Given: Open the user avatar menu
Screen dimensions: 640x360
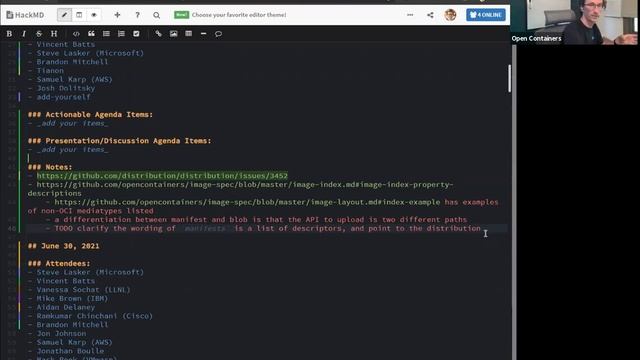Looking at the screenshot, I should point(450,15).
